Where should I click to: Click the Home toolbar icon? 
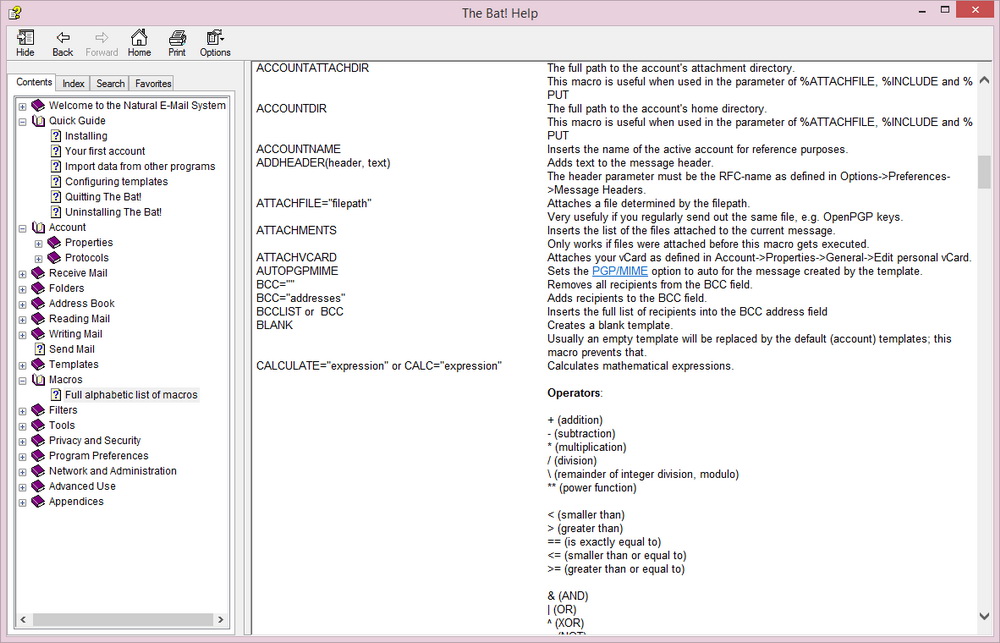[x=139, y=43]
